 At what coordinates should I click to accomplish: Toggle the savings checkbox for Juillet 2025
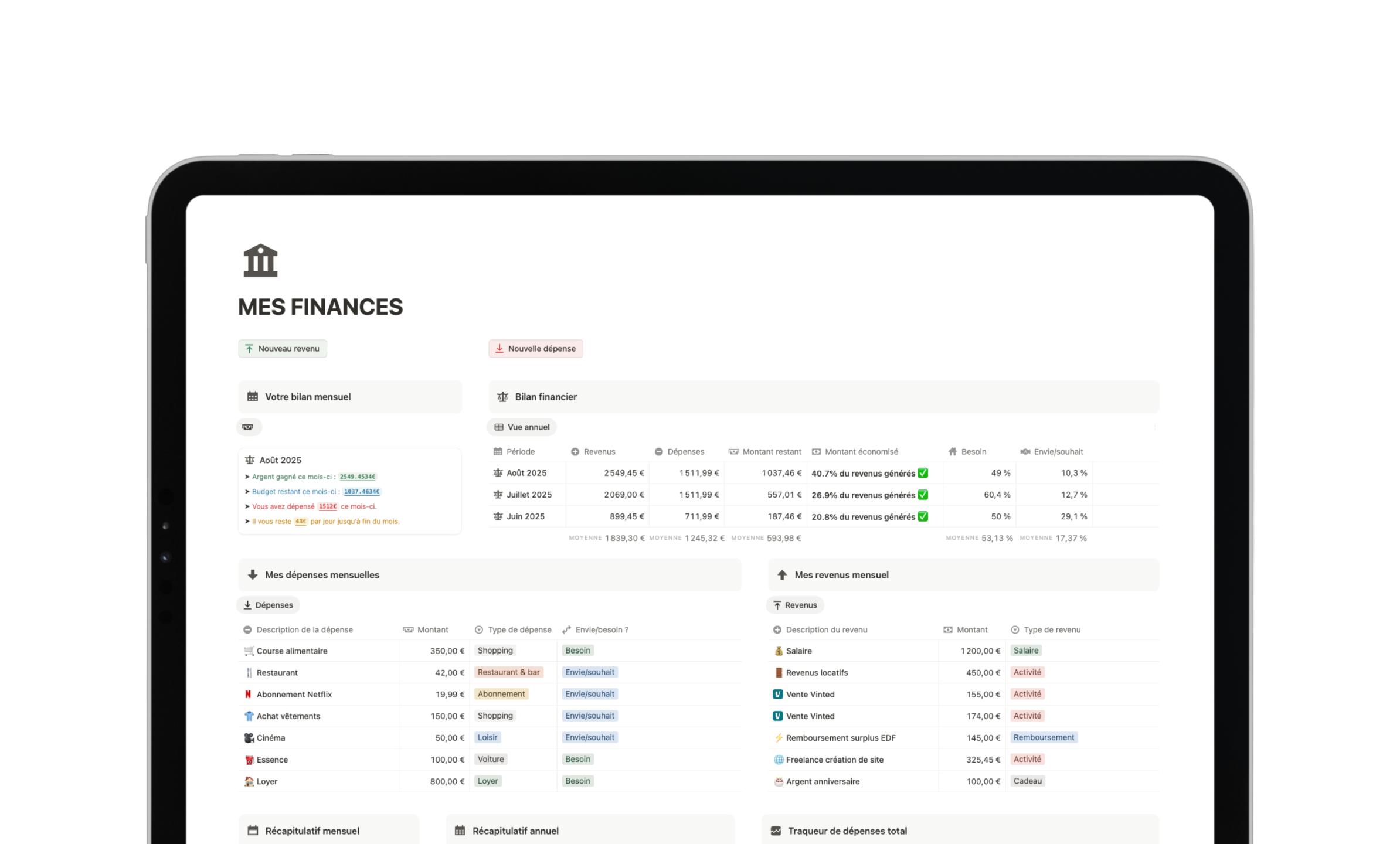coord(922,495)
